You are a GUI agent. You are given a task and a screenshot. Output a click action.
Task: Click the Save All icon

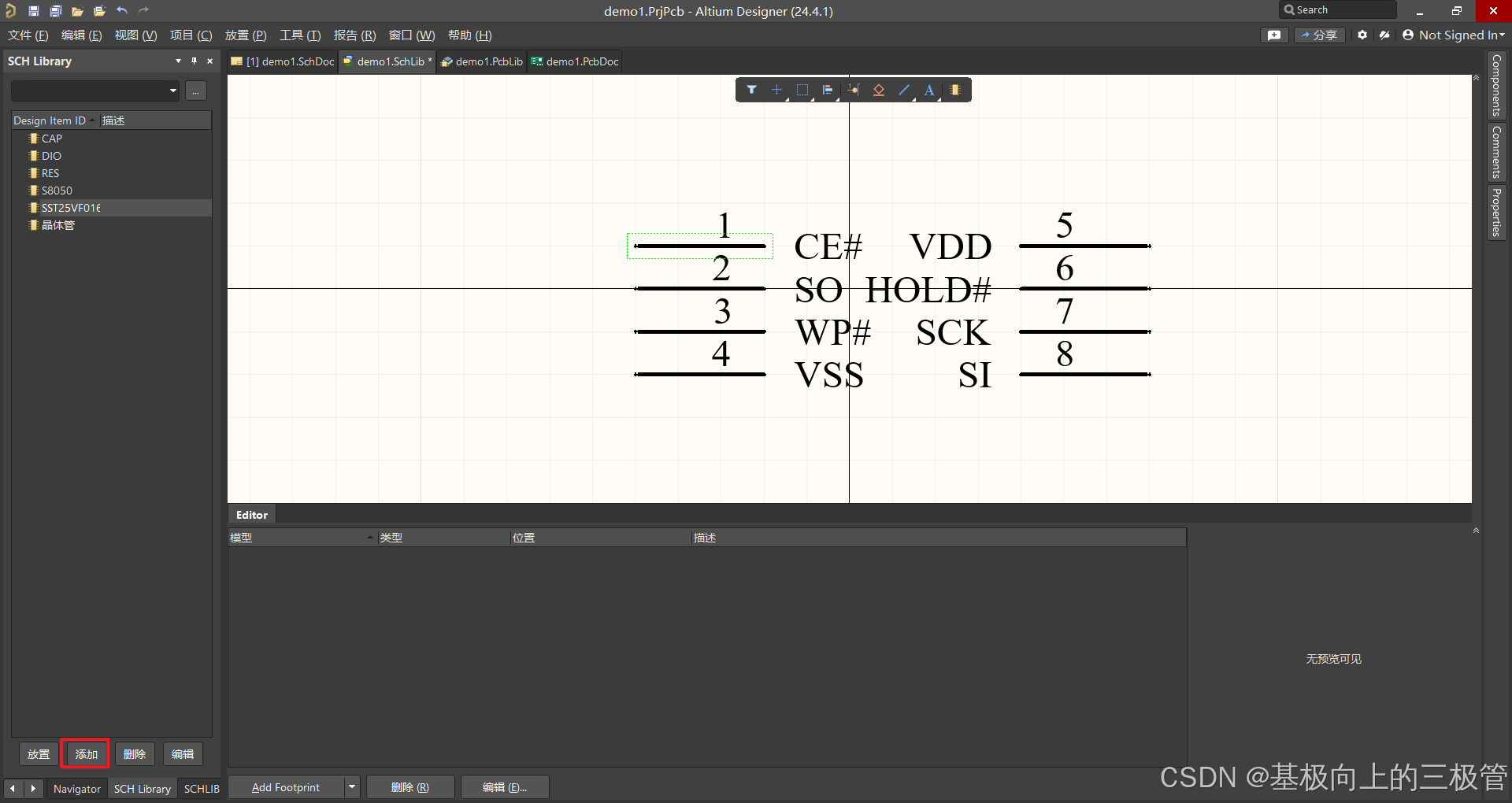[55, 11]
